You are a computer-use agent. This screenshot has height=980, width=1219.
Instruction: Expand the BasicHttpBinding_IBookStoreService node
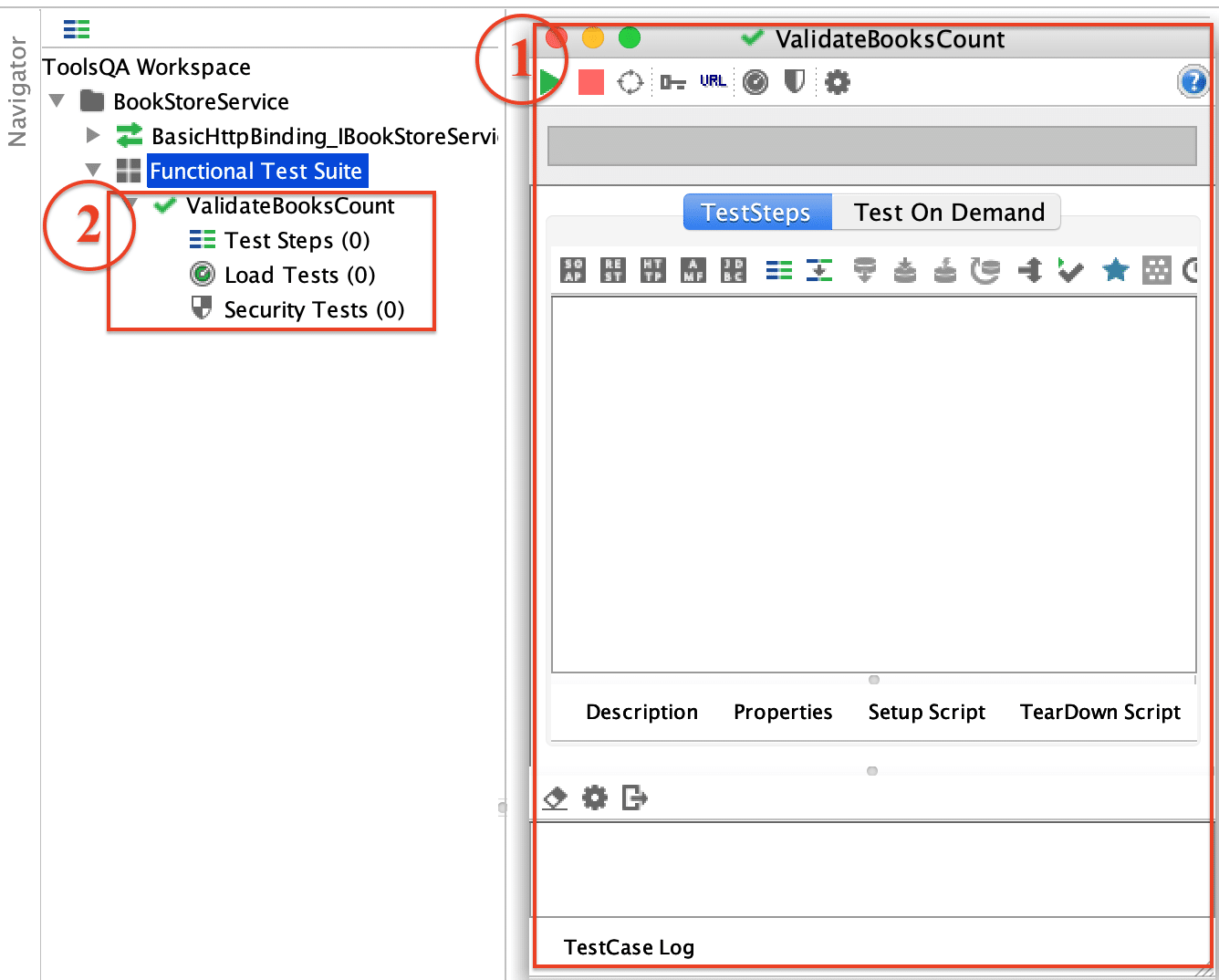[94, 135]
